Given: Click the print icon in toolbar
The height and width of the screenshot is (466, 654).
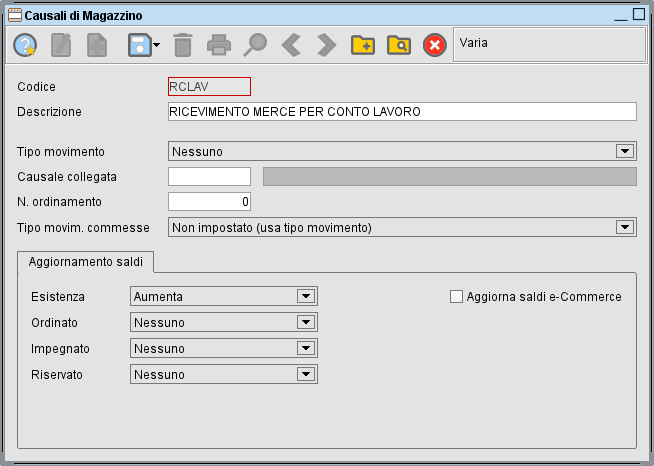Looking at the screenshot, I should [218, 45].
